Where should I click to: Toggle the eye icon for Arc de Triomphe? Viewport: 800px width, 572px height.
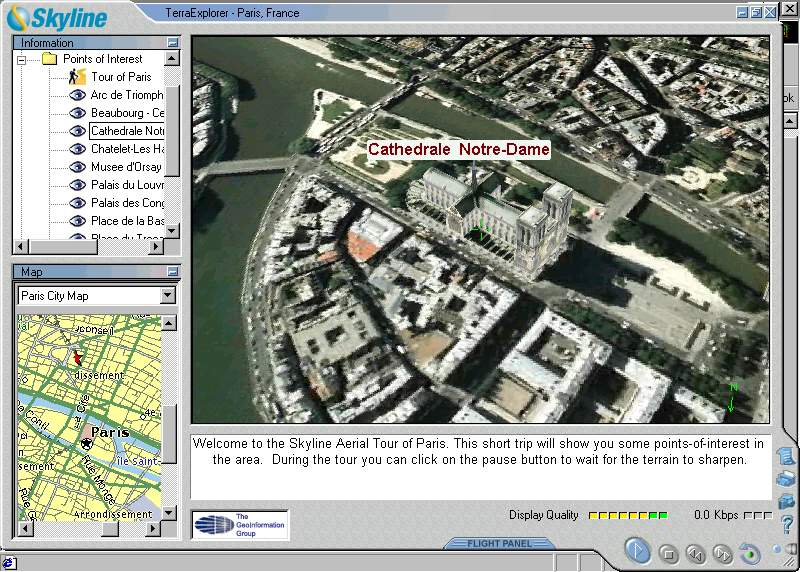tap(77, 95)
